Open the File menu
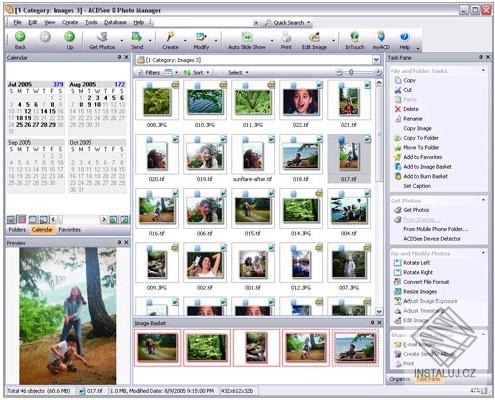Image resolution: width=495 pixels, height=400 pixels. pyautogui.click(x=17, y=22)
